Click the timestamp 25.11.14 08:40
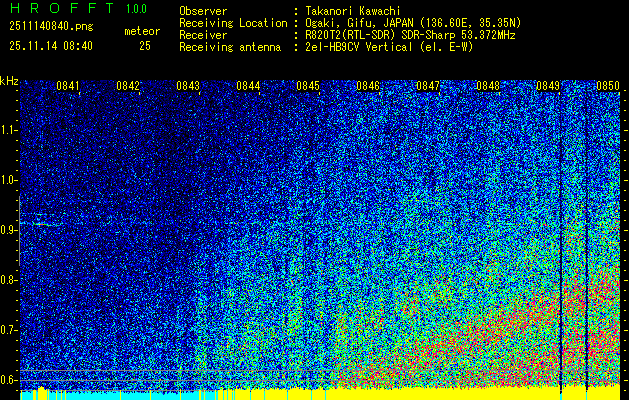This screenshot has height=400, width=629. (x=51, y=46)
